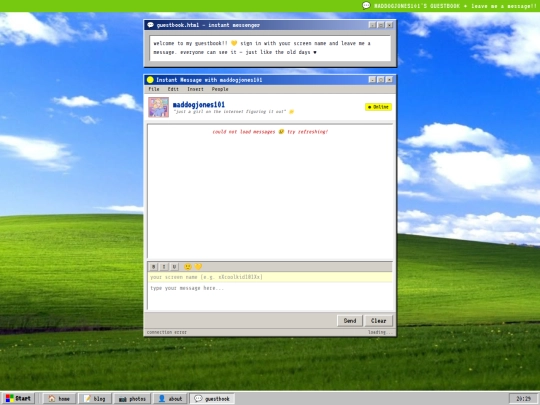Toggle underline formatting button in message toolbar

coord(174,267)
